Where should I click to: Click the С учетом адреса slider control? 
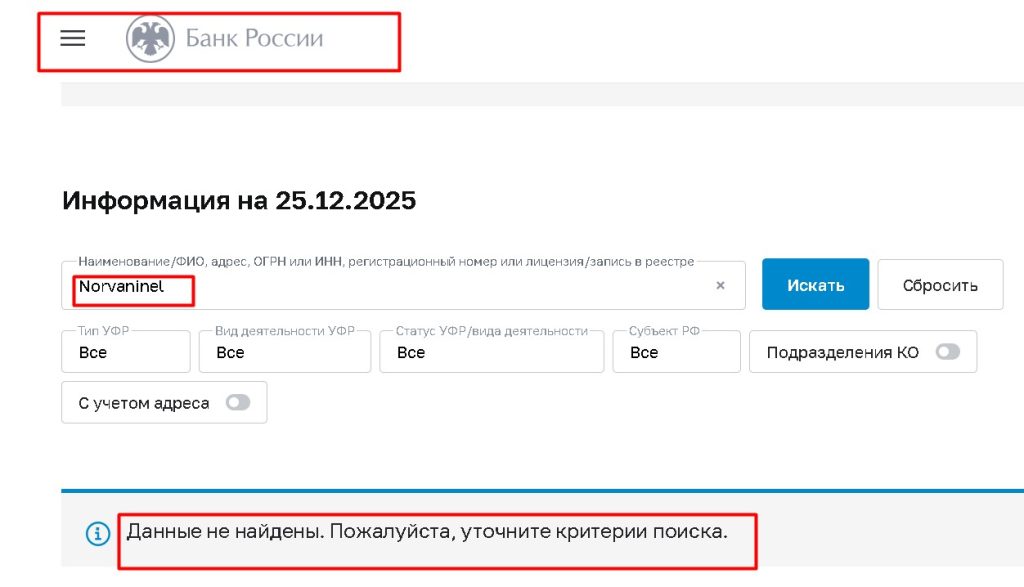236,401
